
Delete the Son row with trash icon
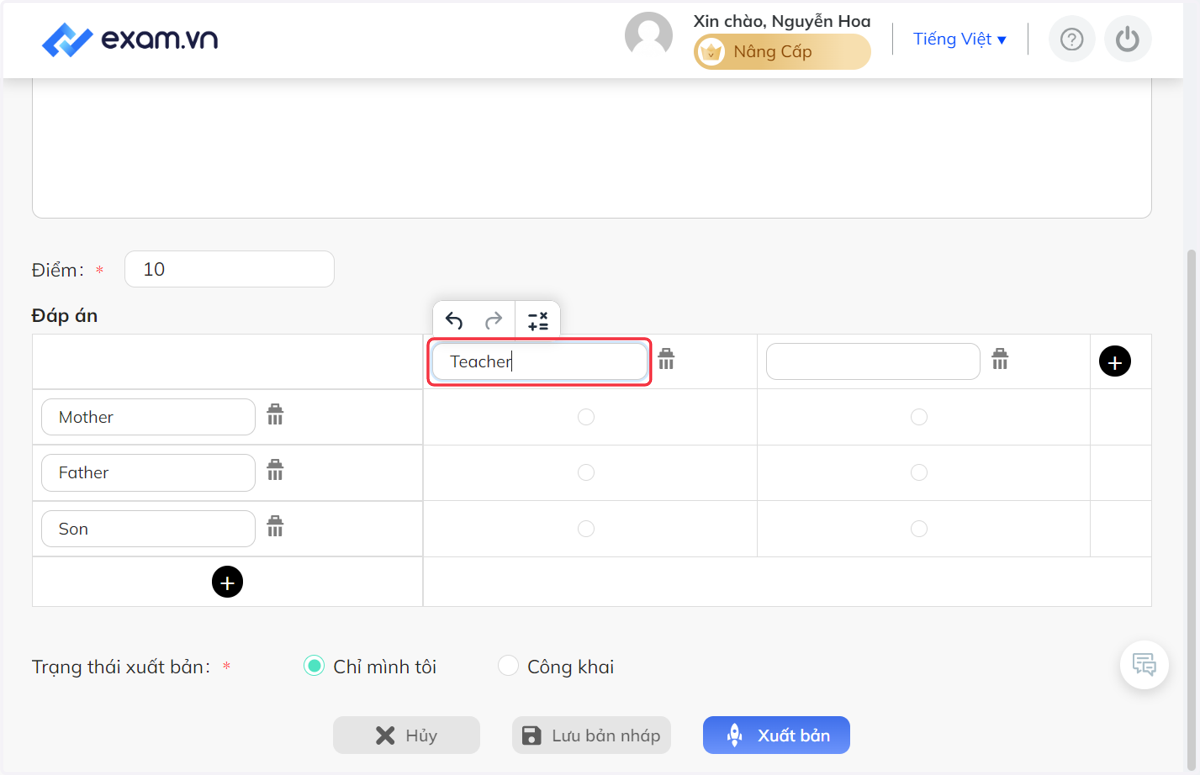tap(275, 526)
